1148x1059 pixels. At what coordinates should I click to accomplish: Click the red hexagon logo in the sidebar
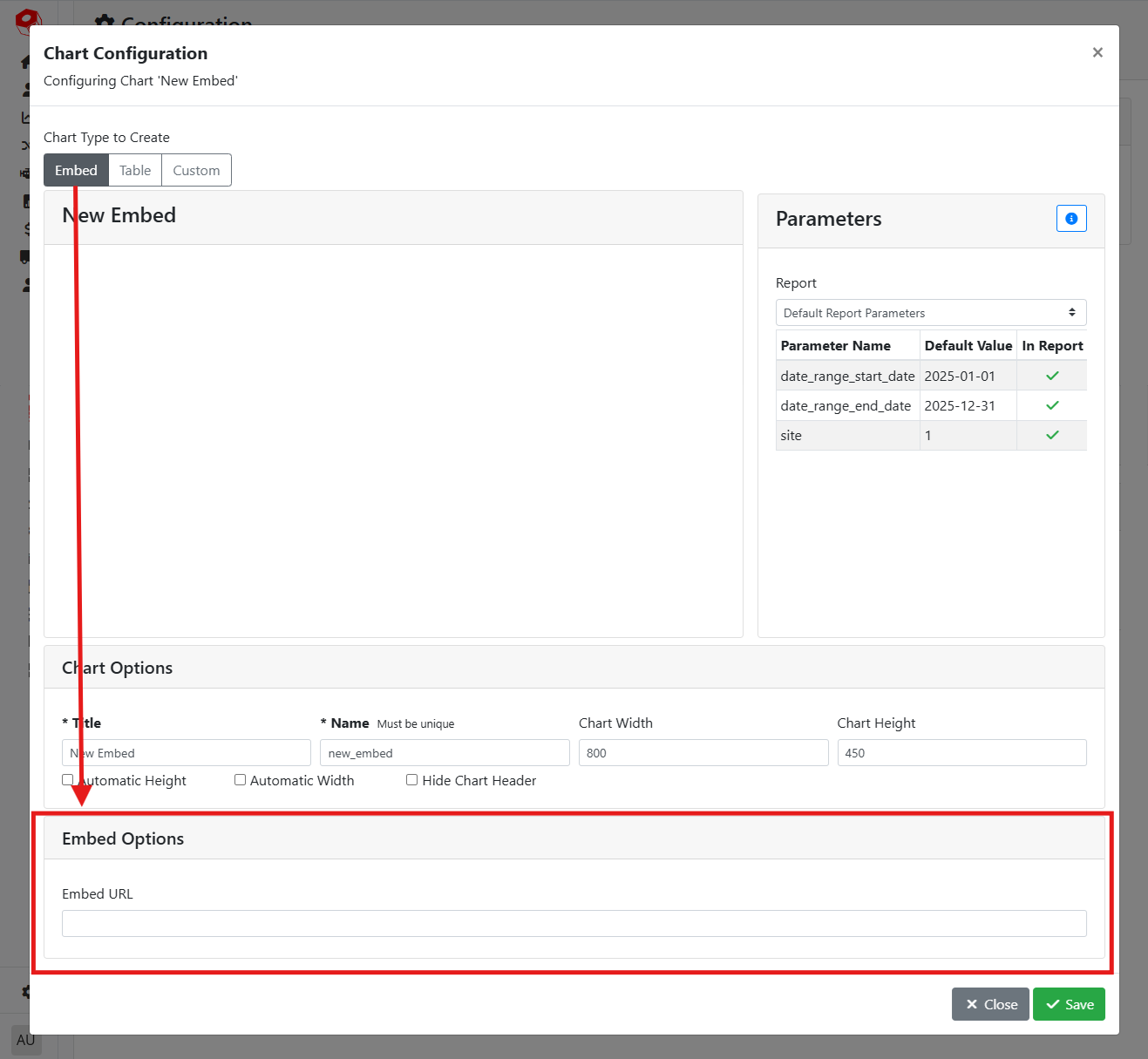point(26,19)
